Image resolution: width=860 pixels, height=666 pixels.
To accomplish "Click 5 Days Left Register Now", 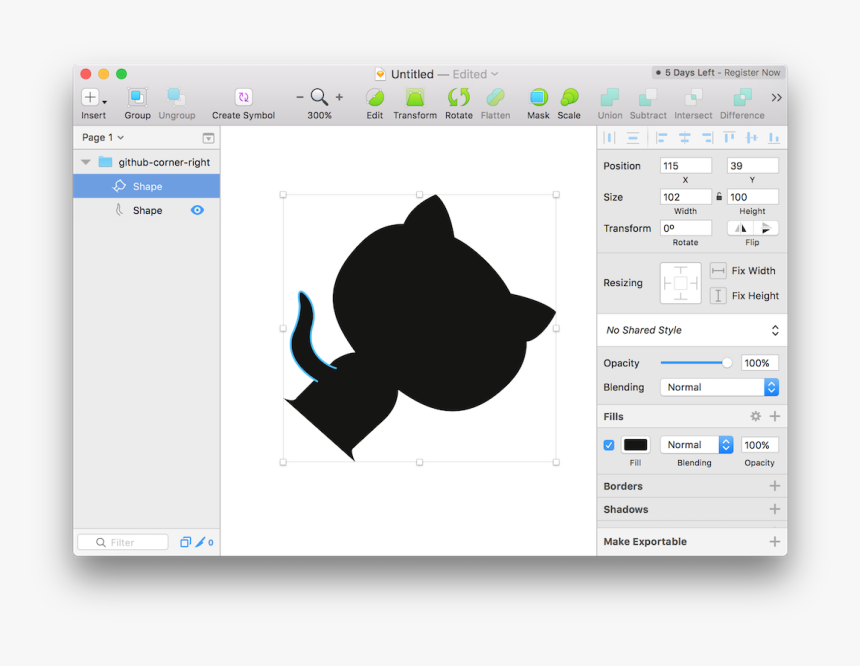I will [718, 72].
